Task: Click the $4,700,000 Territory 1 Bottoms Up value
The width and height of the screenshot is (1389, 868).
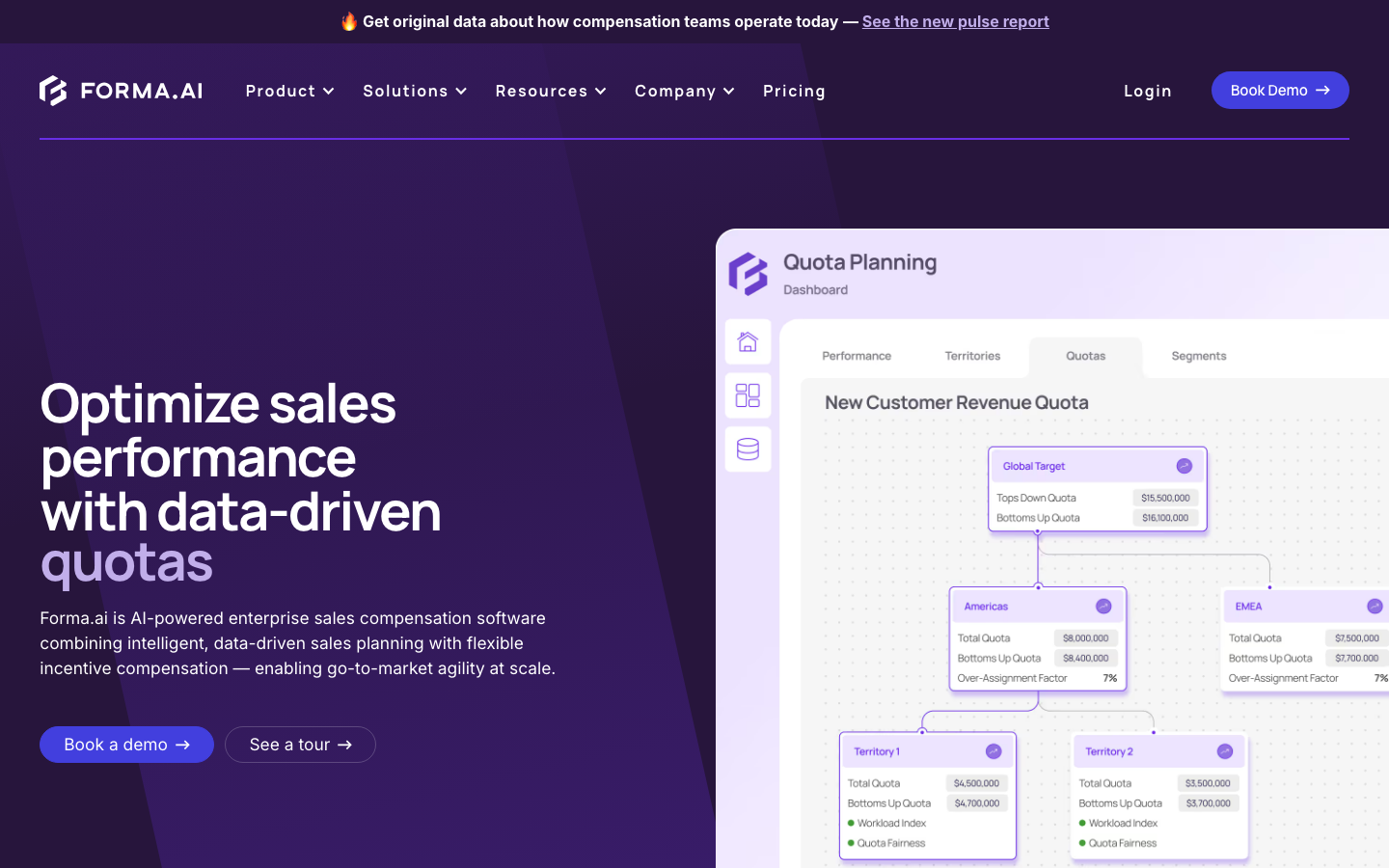Action: tap(976, 802)
